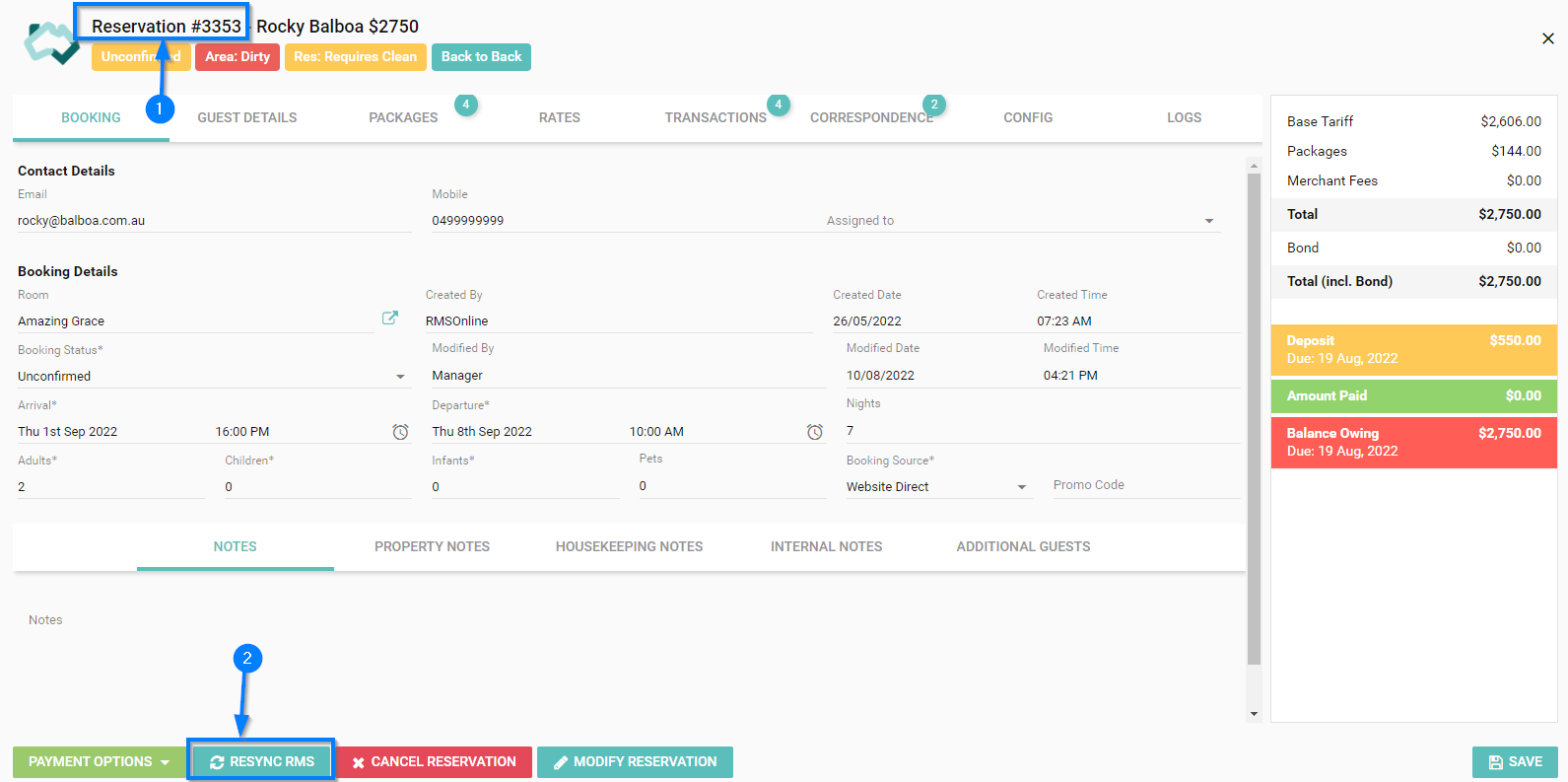Click the departure time clock icon
The image size is (1568, 782).
tap(815, 432)
